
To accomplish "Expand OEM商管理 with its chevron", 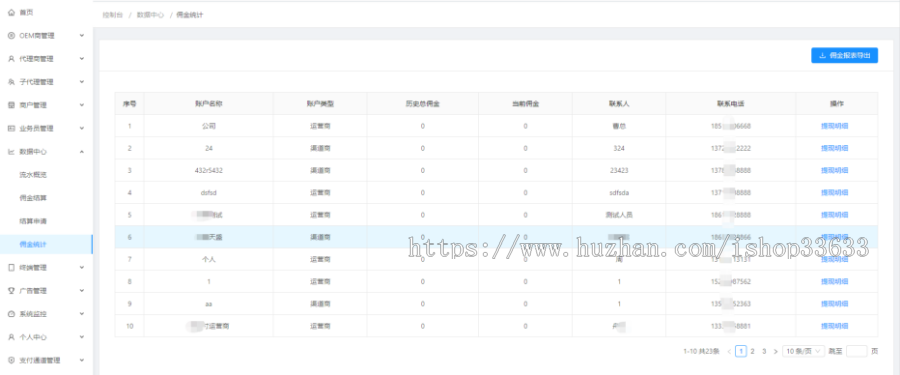I will (x=82, y=36).
